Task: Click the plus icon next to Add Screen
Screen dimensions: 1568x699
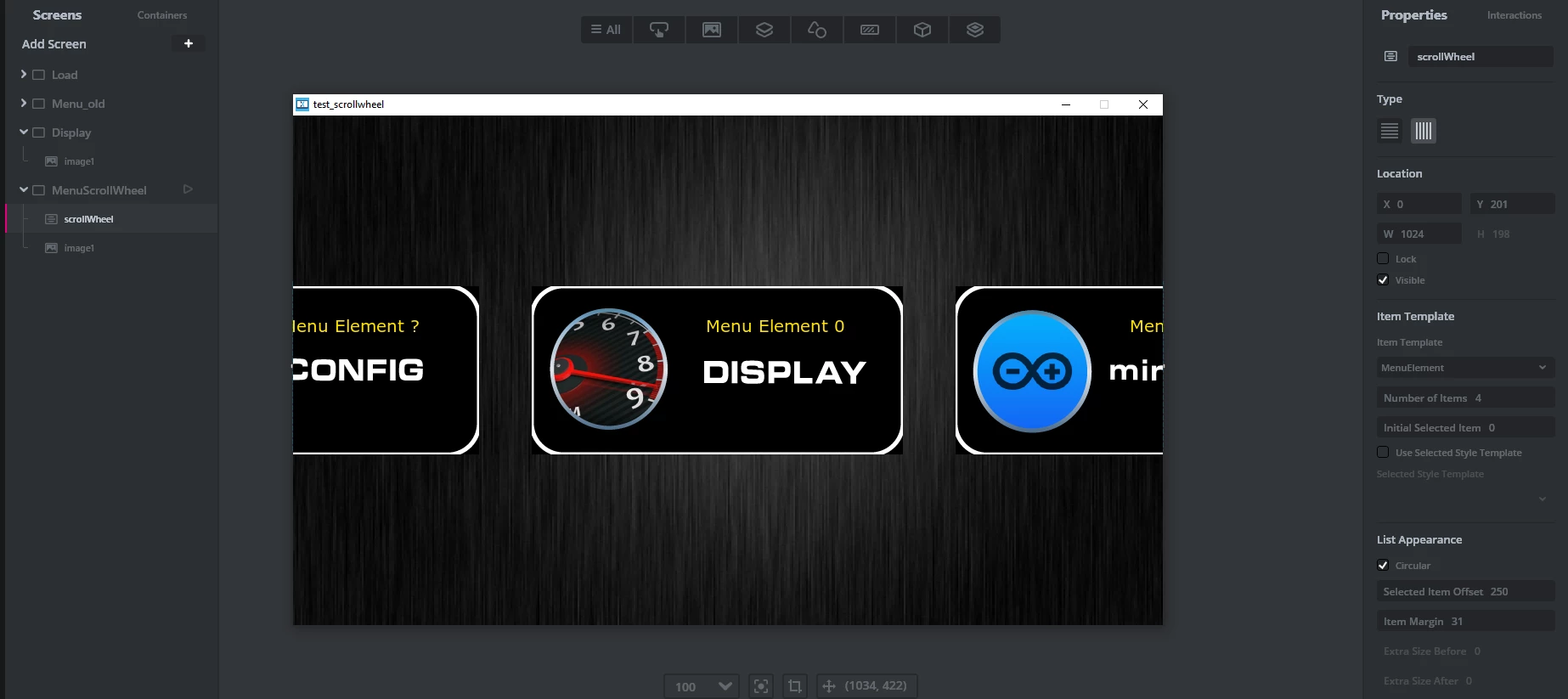Action: coord(189,43)
